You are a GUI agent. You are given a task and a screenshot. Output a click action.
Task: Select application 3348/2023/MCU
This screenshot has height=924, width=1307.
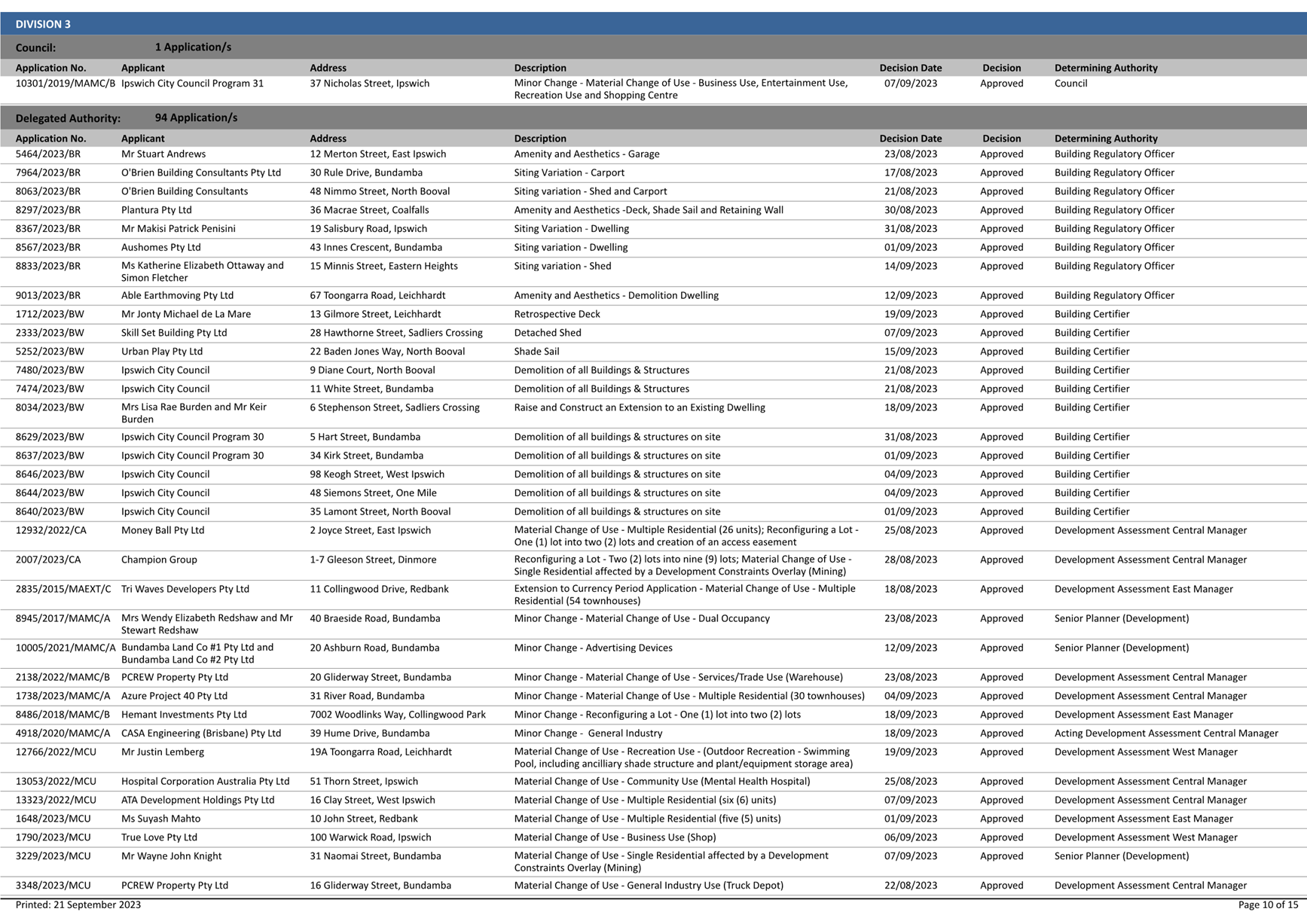point(53,886)
